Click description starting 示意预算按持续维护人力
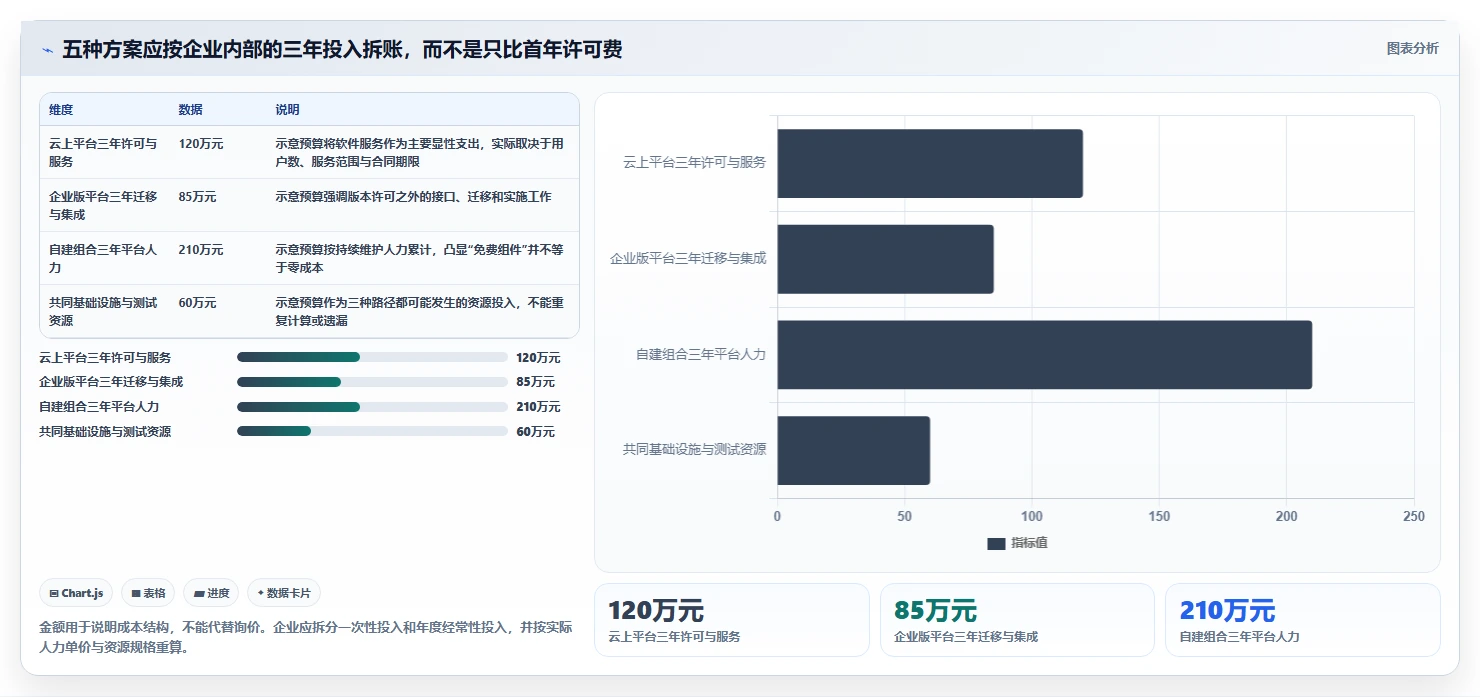 [x=420, y=259]
